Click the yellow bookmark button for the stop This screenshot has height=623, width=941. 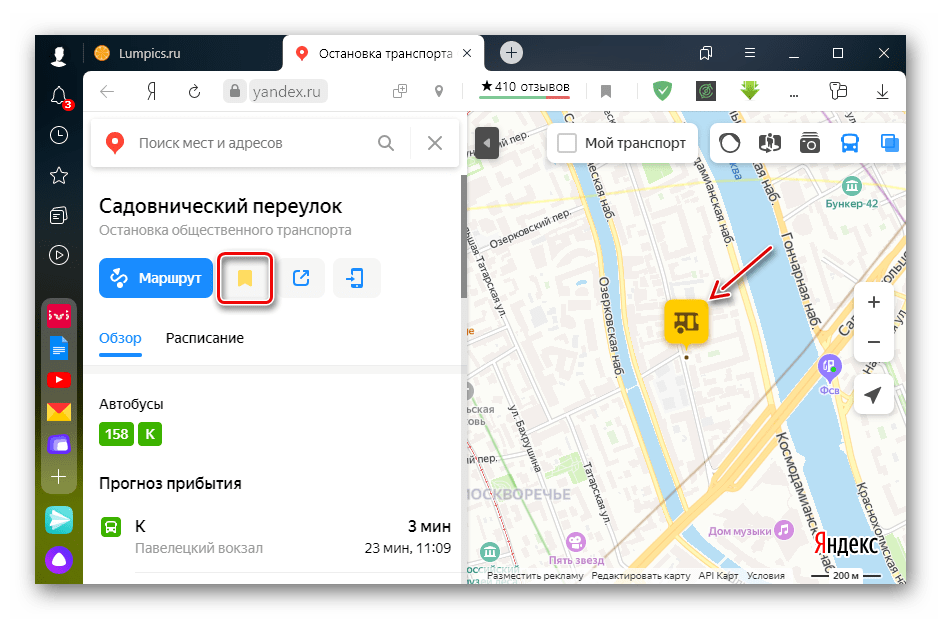[245, 279]
